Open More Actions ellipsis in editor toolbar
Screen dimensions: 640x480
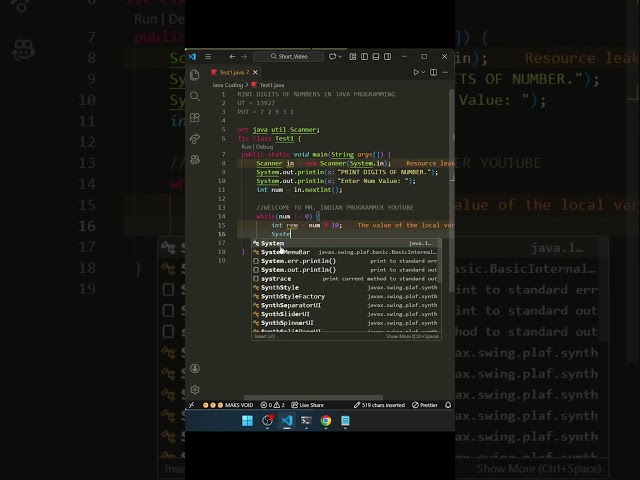pyautogui.click(x=445, y=72)
